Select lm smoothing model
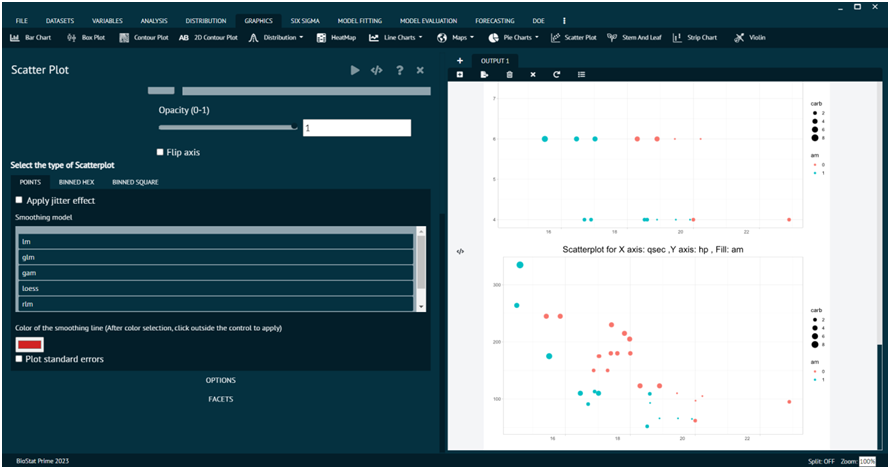Image resolution: width=890 pixels, height=469 pixels. pos(216,241)
